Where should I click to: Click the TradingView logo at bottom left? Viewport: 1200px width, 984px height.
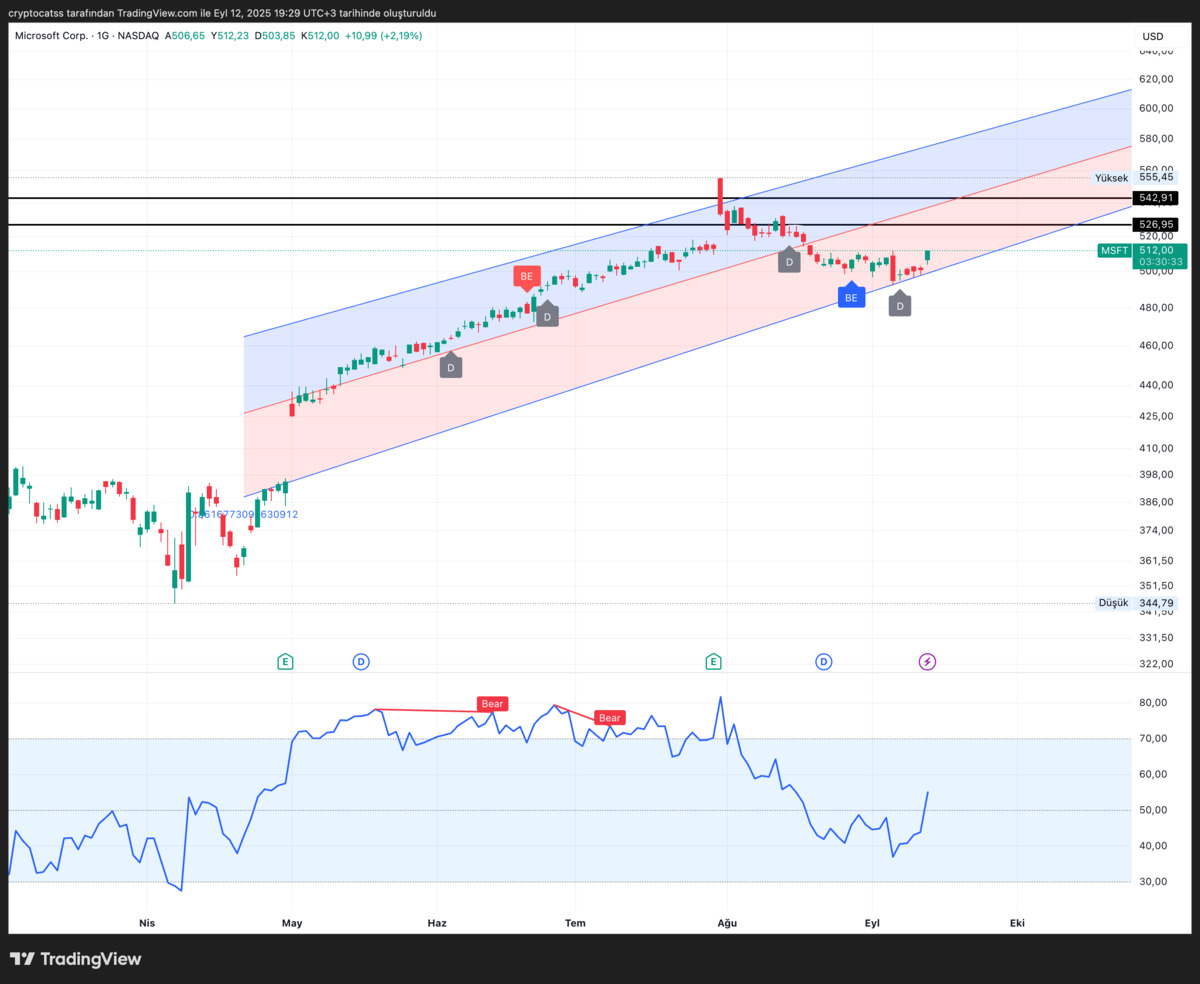click(75, 959)
